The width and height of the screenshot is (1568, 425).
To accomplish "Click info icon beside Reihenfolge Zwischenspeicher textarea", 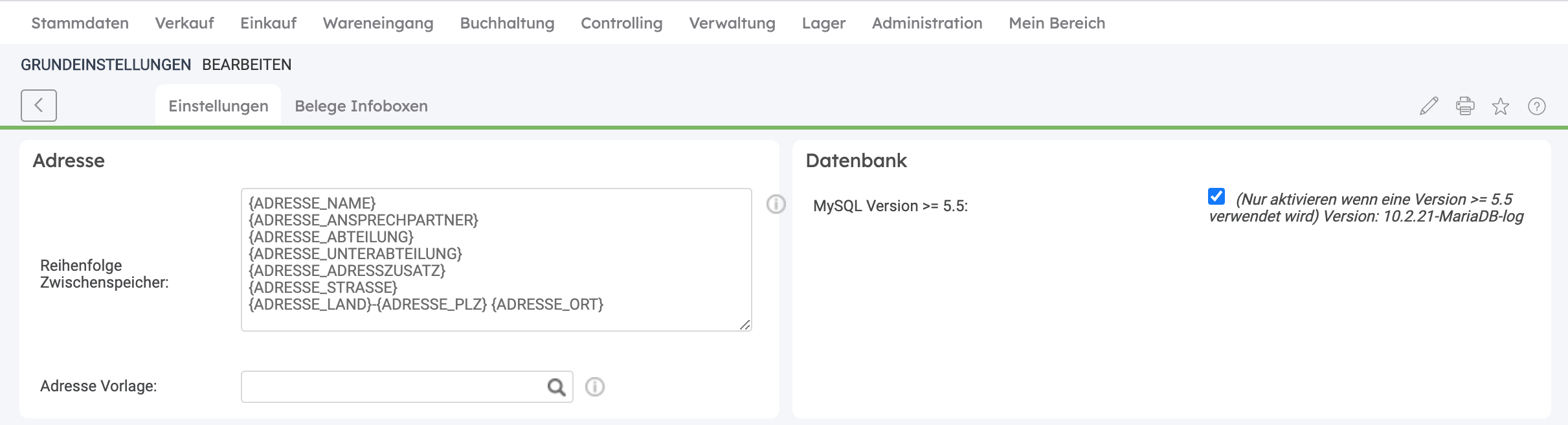I will (x=776, y=205).
